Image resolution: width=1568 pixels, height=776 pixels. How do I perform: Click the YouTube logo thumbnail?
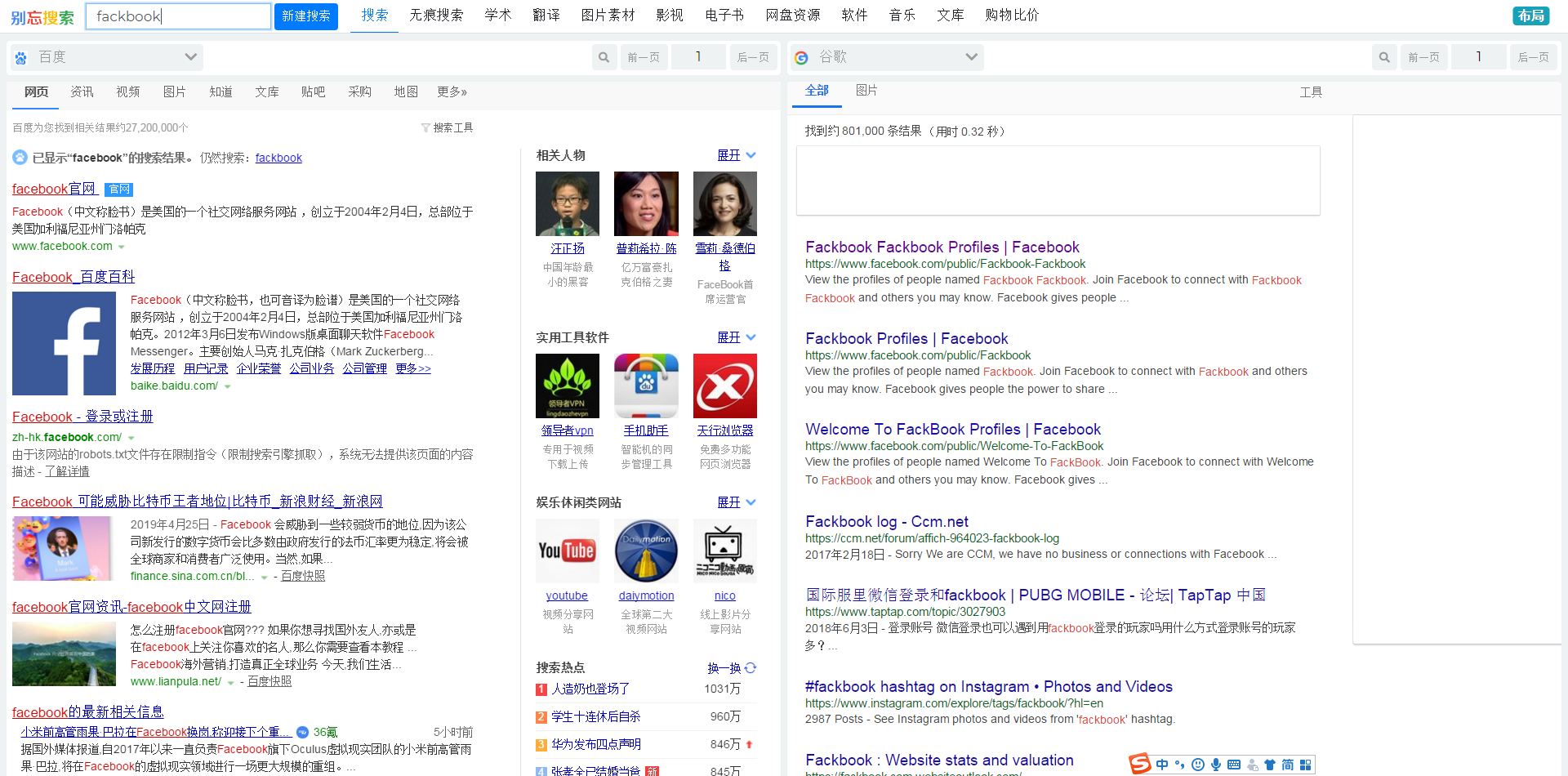(568, 551)
